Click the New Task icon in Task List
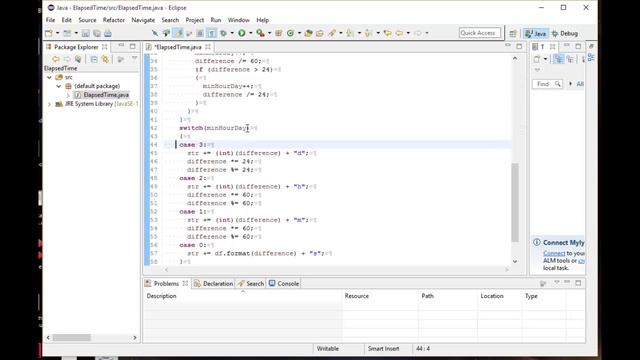 pyautogui.click(x=537, y=60)
